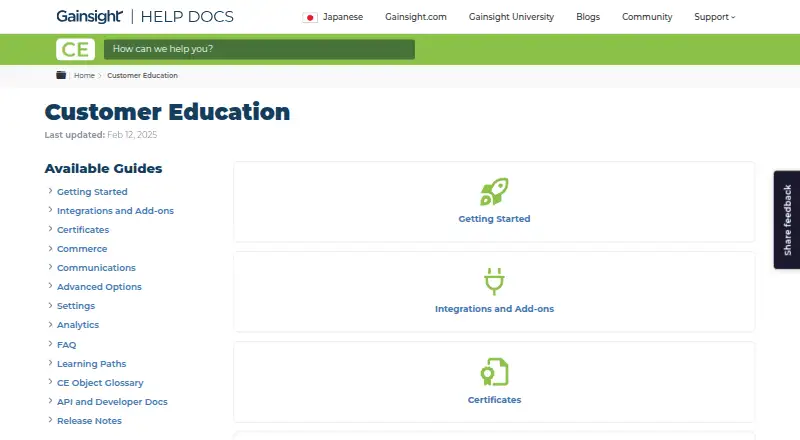Expand the Commerce guide chevron
Viewport: 800px width, 440px height.
pyautogui.click(x=50, y=248)
